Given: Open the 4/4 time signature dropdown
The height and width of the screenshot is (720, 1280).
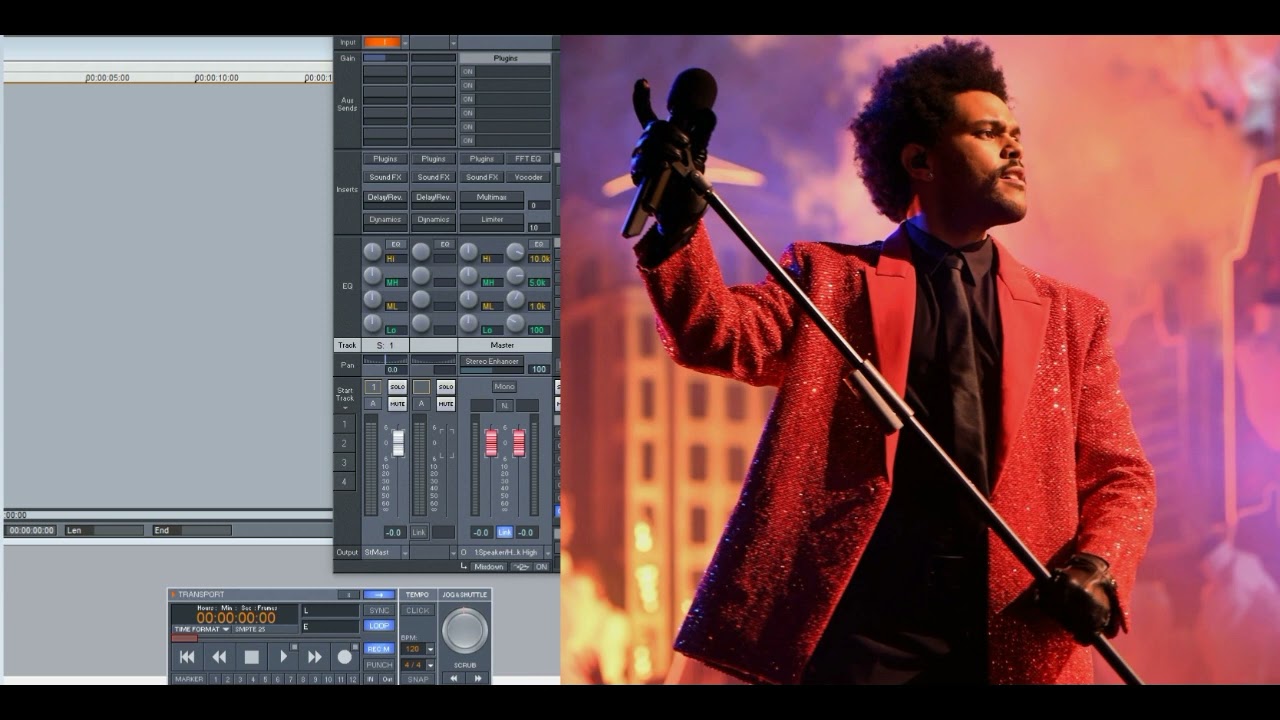Looking at the screenshot, I should [x=431, y=665].
